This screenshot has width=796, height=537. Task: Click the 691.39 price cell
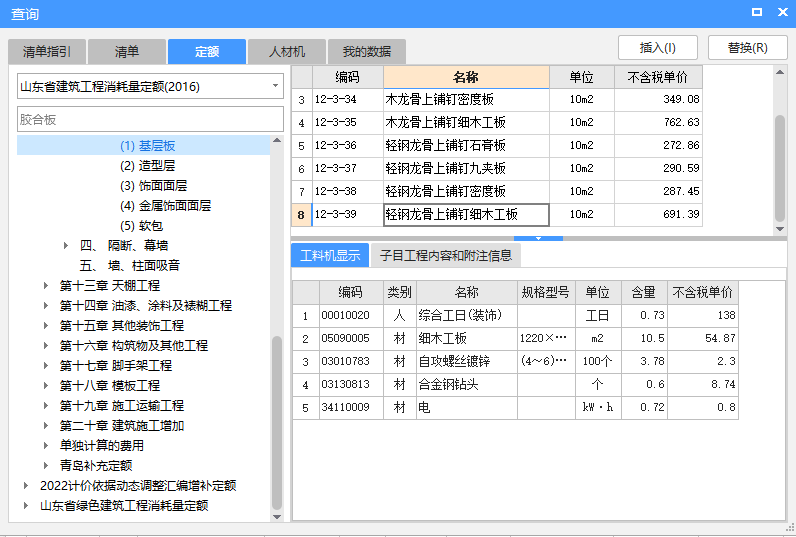(658, 214)
